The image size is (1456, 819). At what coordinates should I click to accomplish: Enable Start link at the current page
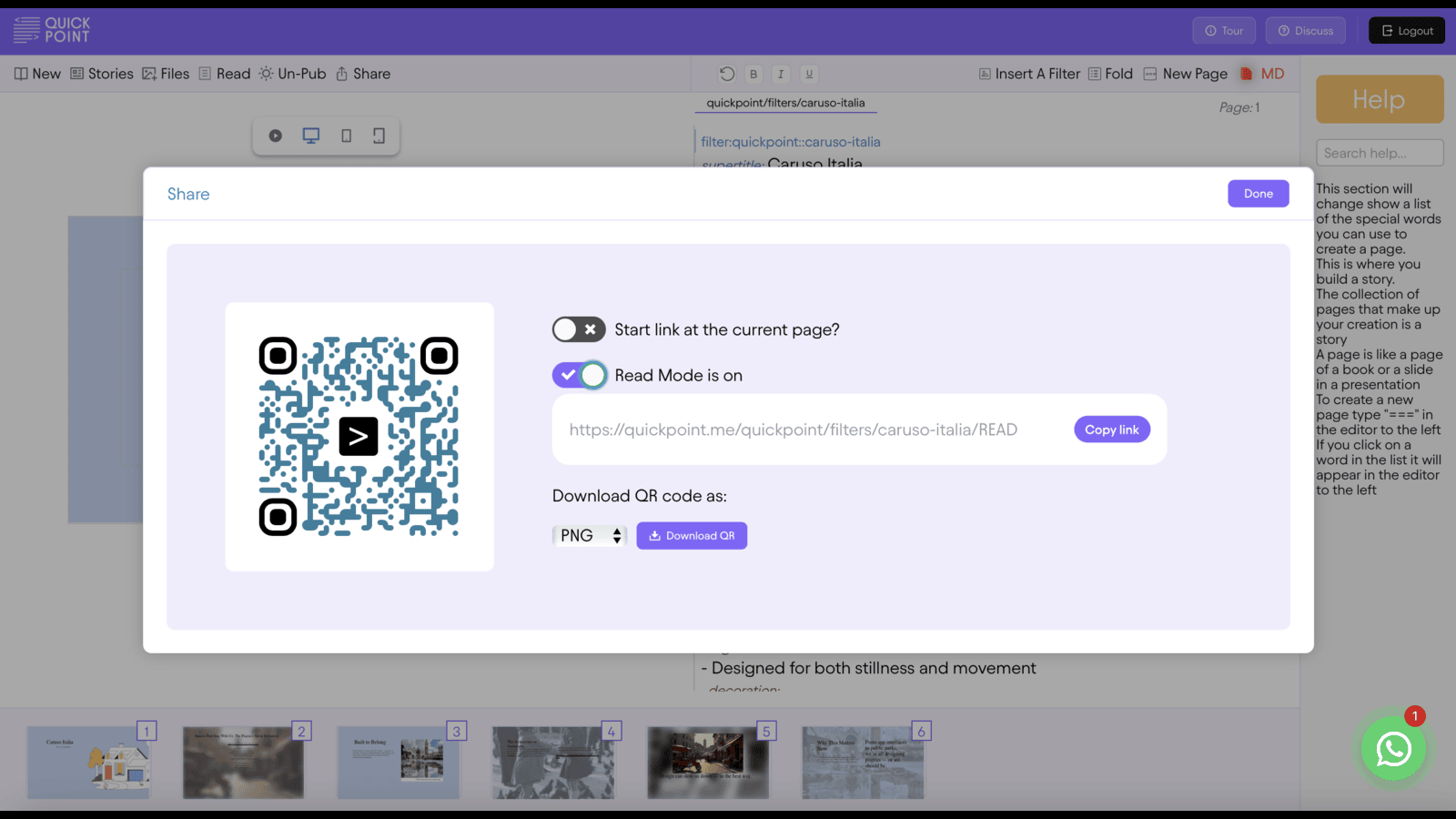(x=579, y=329)
